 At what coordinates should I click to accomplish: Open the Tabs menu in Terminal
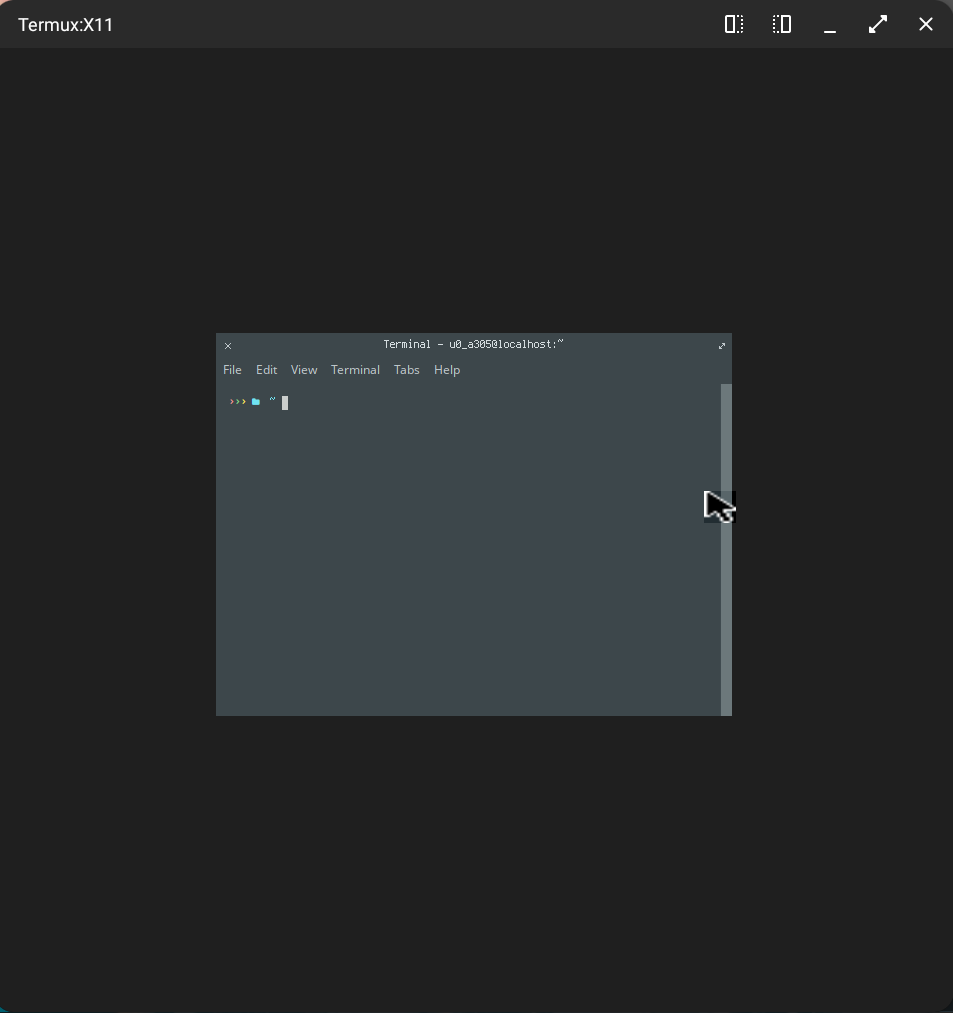[406, 370]
